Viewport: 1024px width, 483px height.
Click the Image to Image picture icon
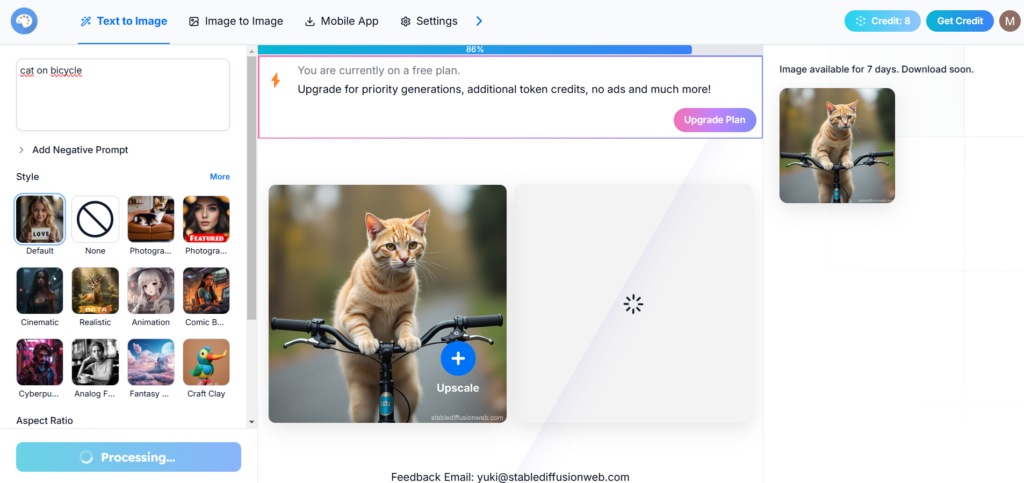tap(193, 22)
